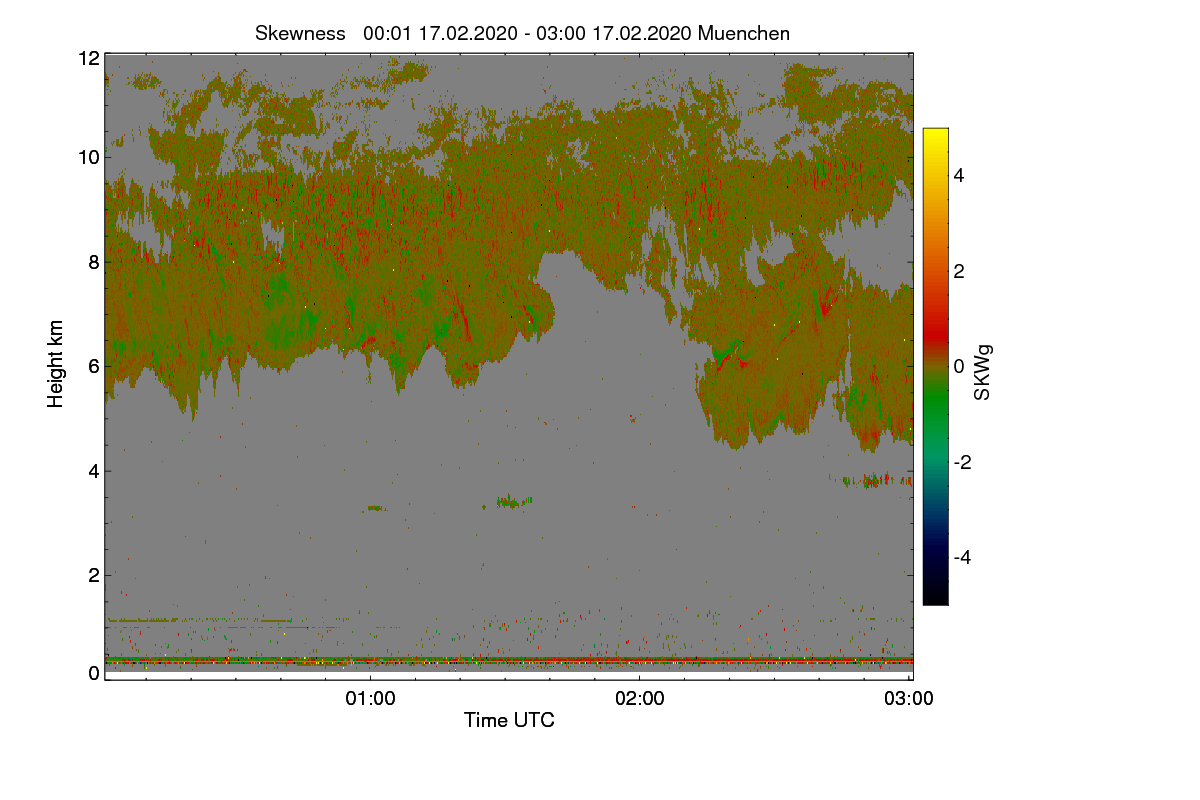
Task: Click the "SKWg" colorbar label
Action: 982,372
